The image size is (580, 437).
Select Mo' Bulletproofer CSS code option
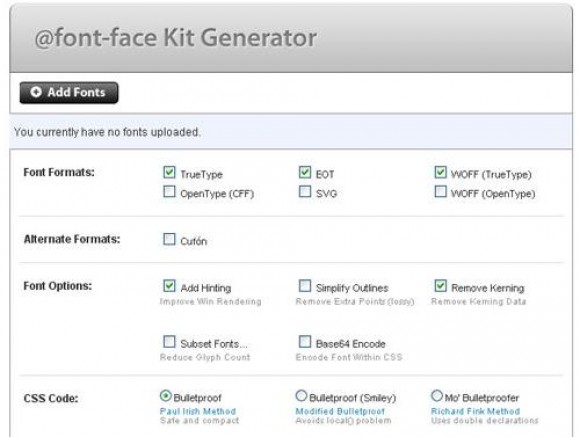tap(436, 396)
